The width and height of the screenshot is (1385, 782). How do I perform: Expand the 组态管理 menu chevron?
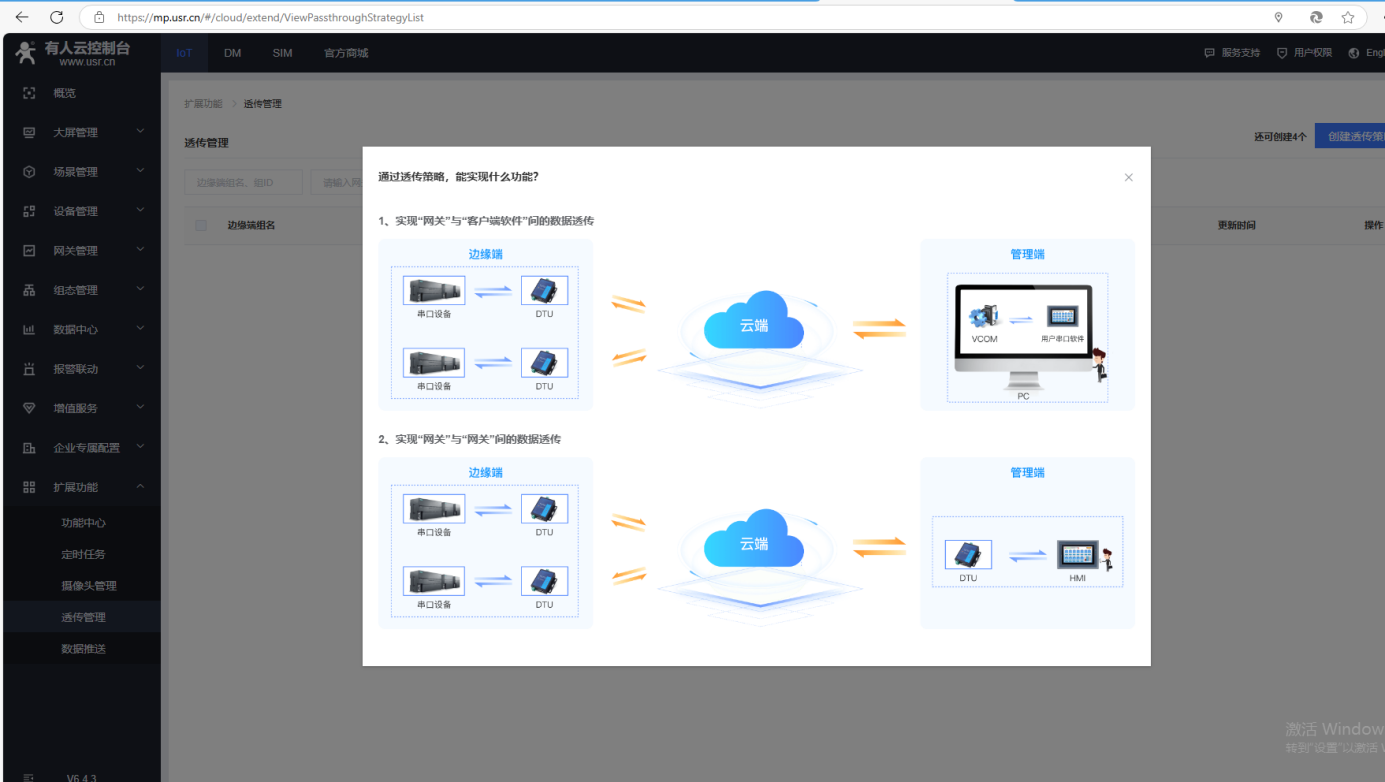point(140,289)
